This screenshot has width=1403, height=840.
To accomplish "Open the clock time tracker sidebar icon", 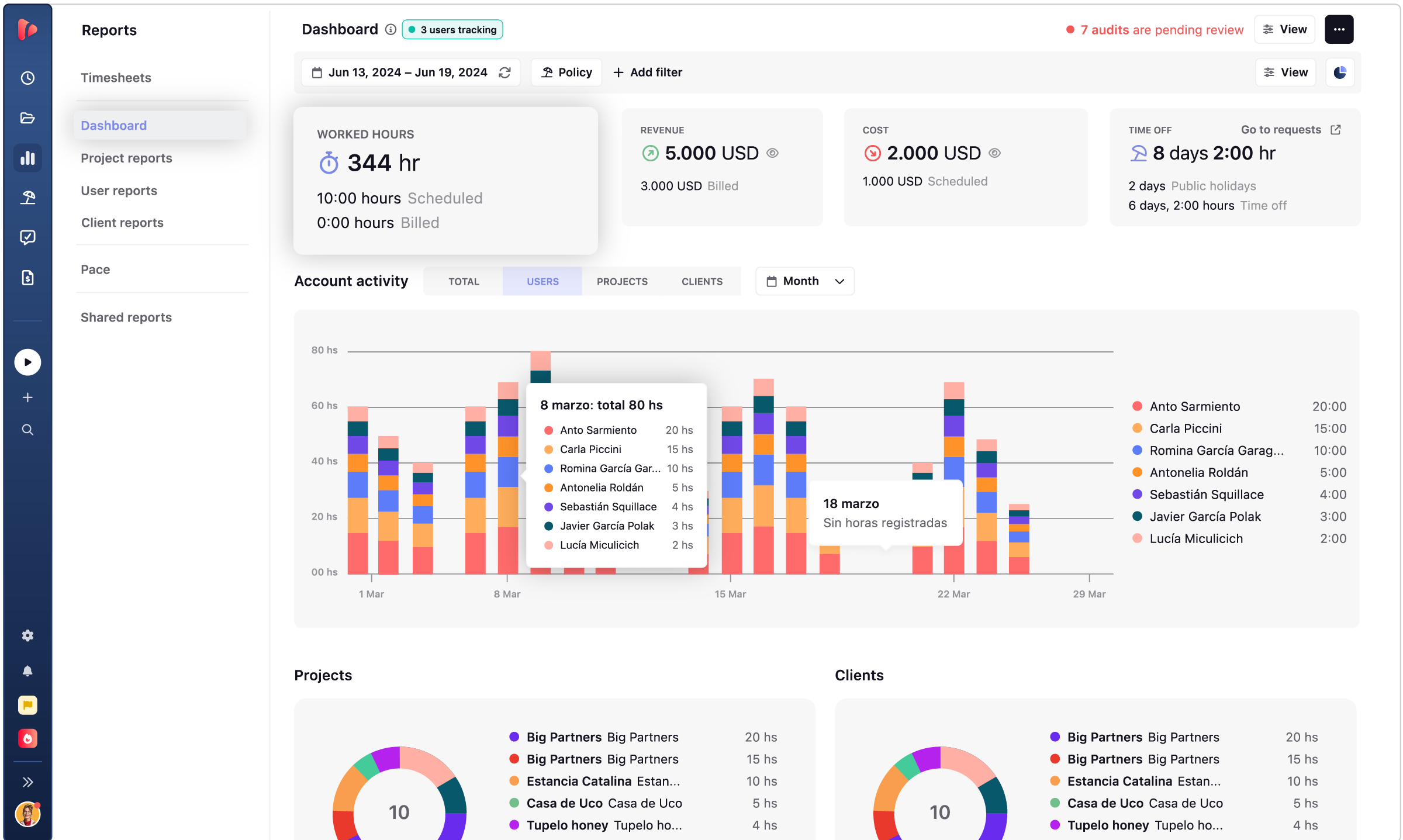I will pos(27,78).
